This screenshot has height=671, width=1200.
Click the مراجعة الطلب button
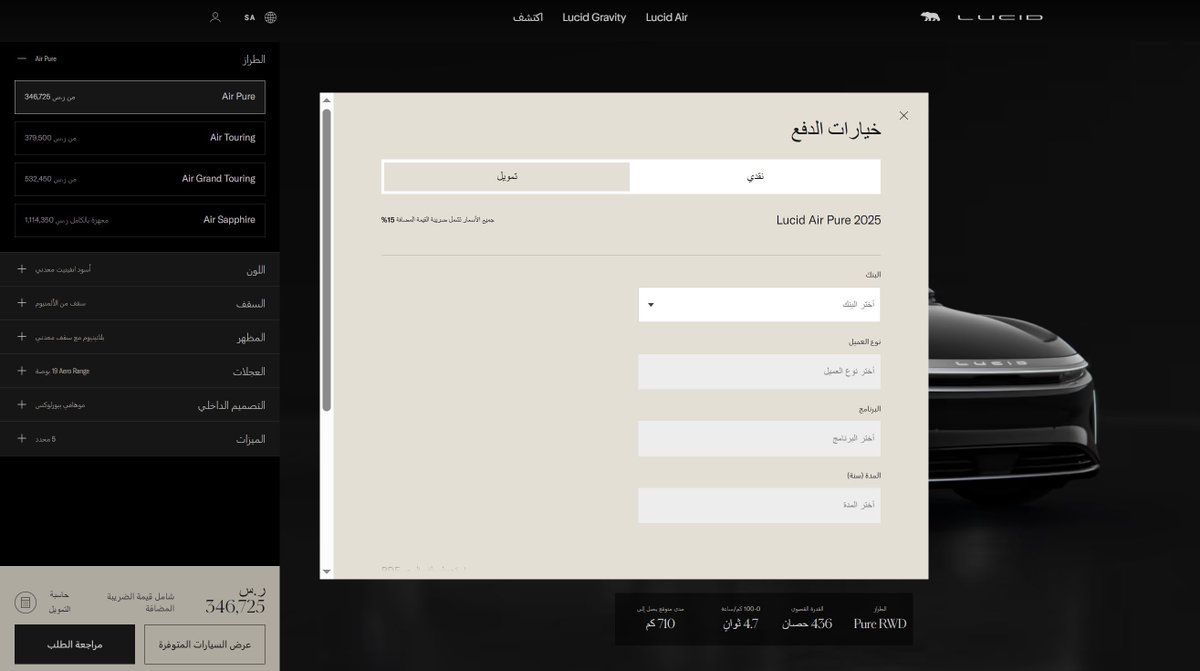[x=75, y=645]
